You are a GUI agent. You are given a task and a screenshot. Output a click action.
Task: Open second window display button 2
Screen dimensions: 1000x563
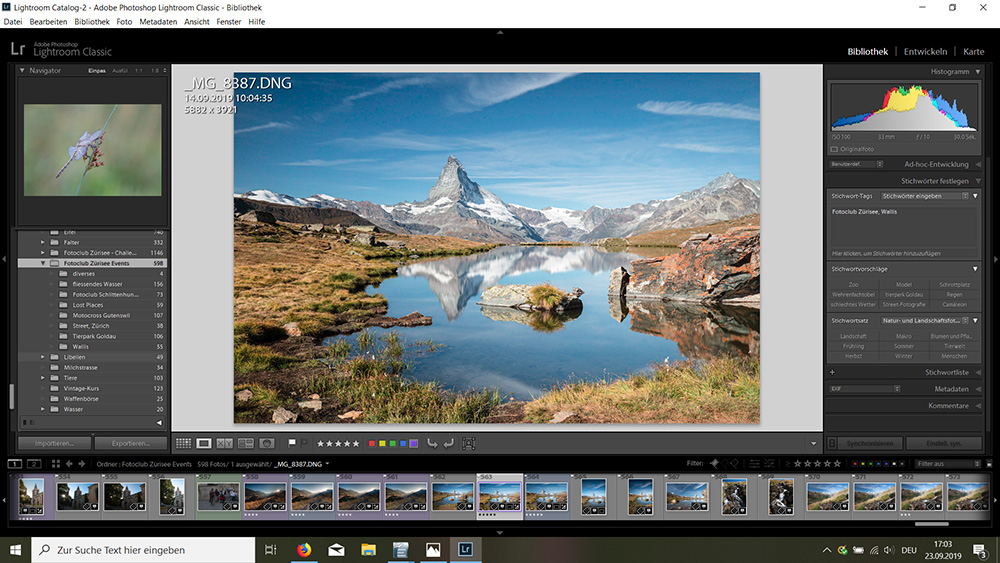(34, 464)
